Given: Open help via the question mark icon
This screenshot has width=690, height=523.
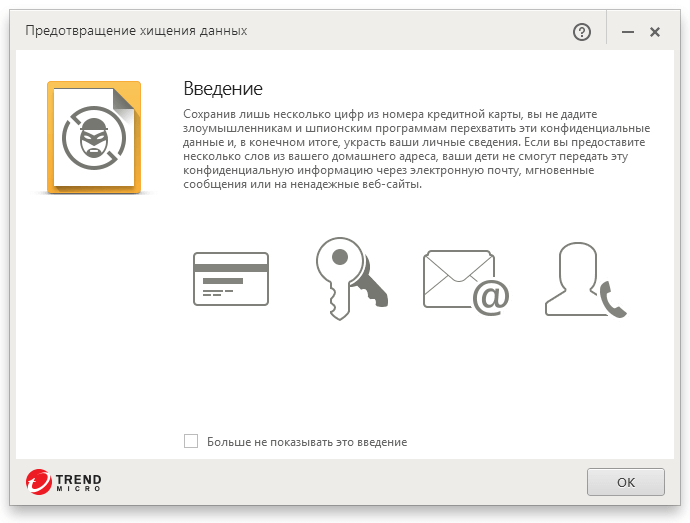Looking at the screenshot, I should pos(582,32).
